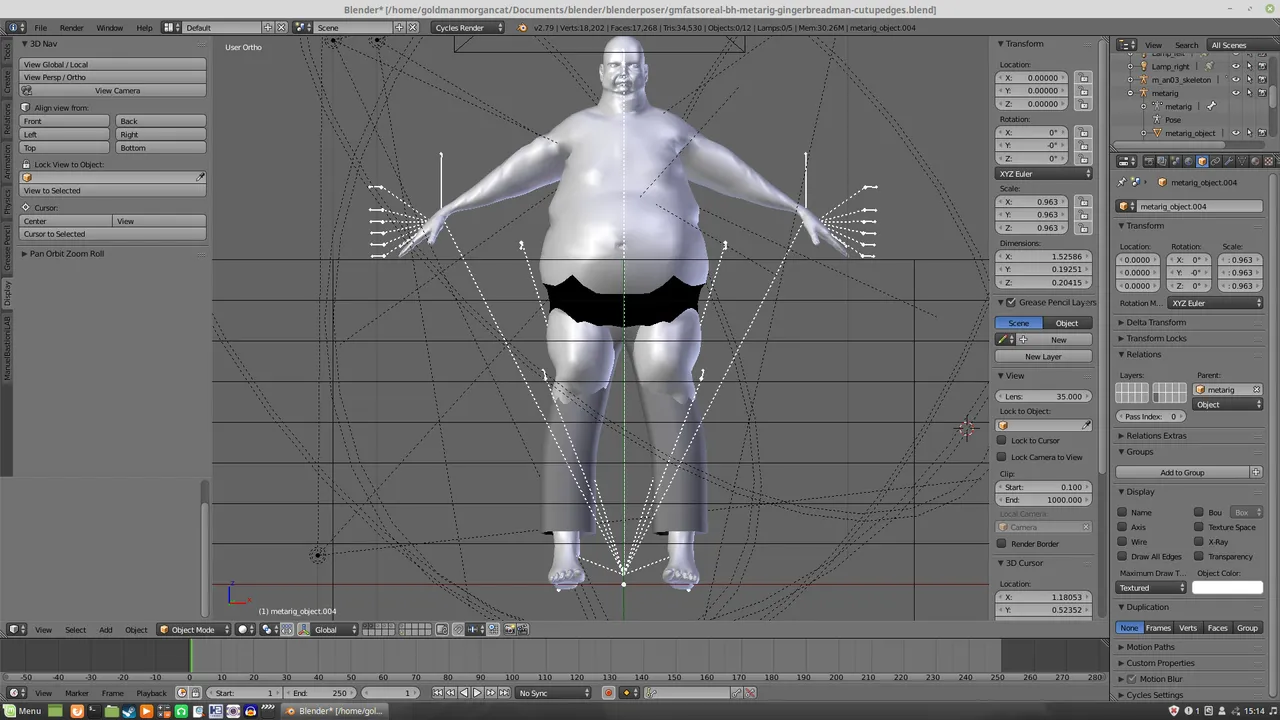Hide Lamp_right with its eye icon
Screen dimensions: 1280x720
point(1235,66)
